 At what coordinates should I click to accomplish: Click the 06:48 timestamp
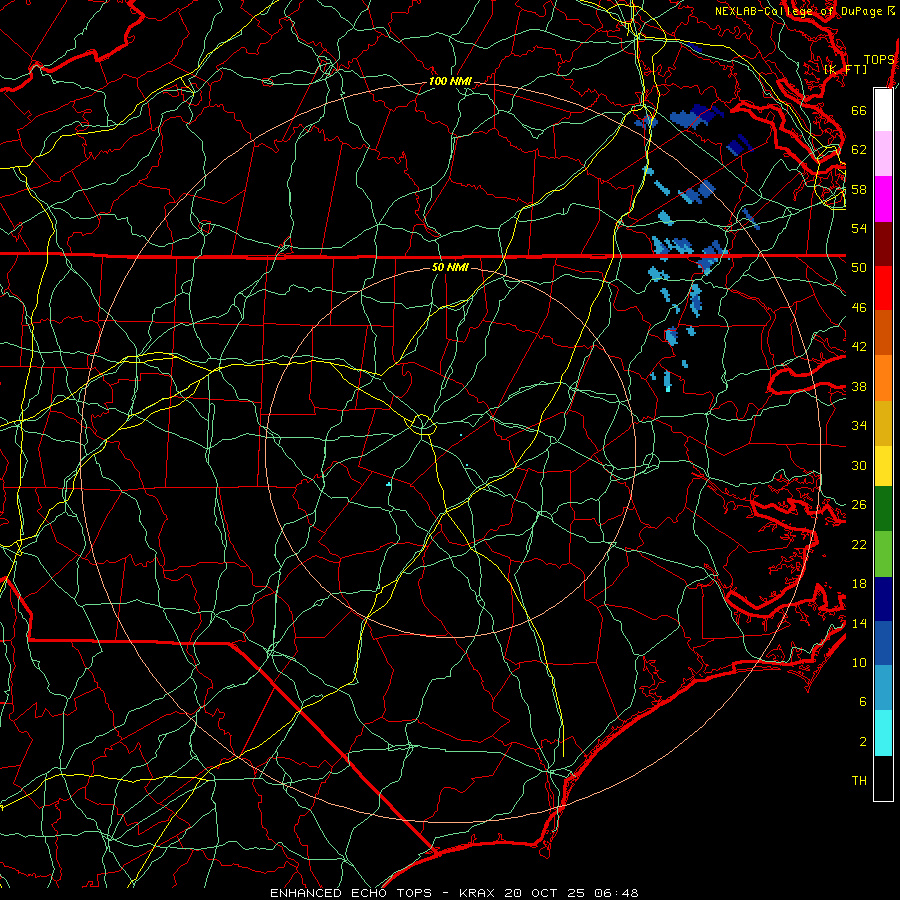click(617, 893)
